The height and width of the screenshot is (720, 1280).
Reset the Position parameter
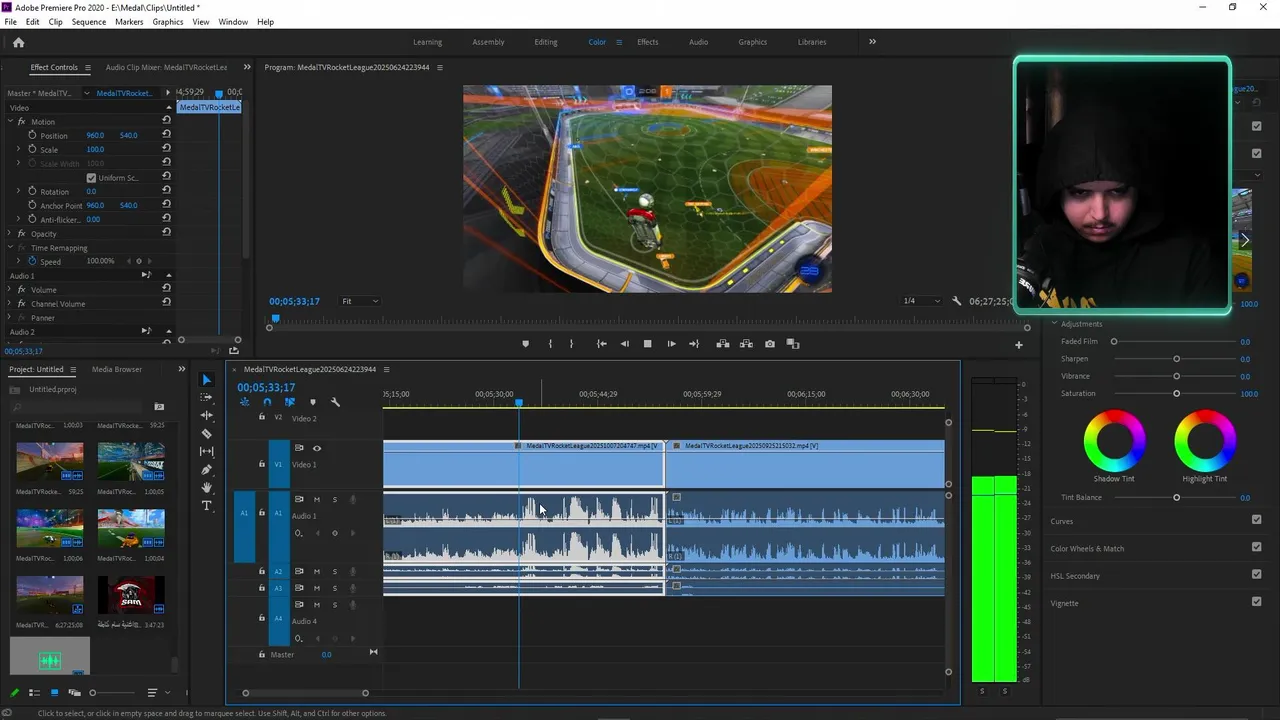pyautogui.click(x=166, y=135)
